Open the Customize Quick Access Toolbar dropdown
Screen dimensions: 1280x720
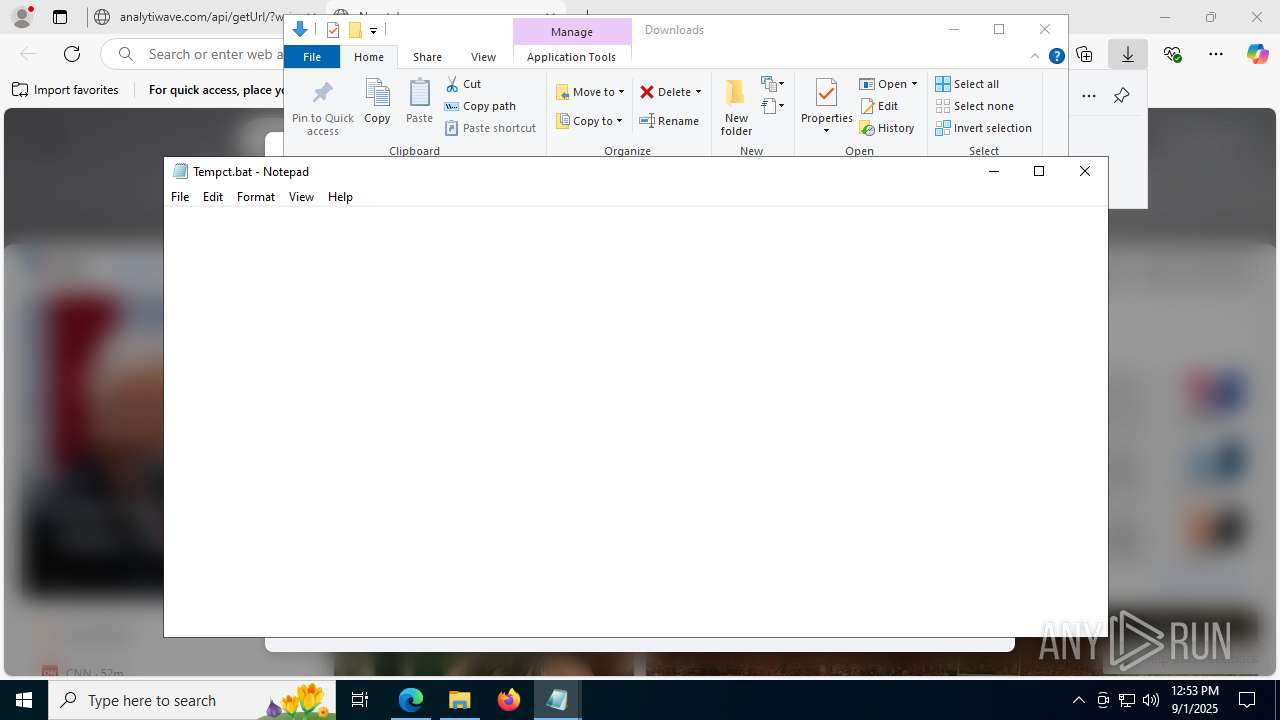pos(373,31)
